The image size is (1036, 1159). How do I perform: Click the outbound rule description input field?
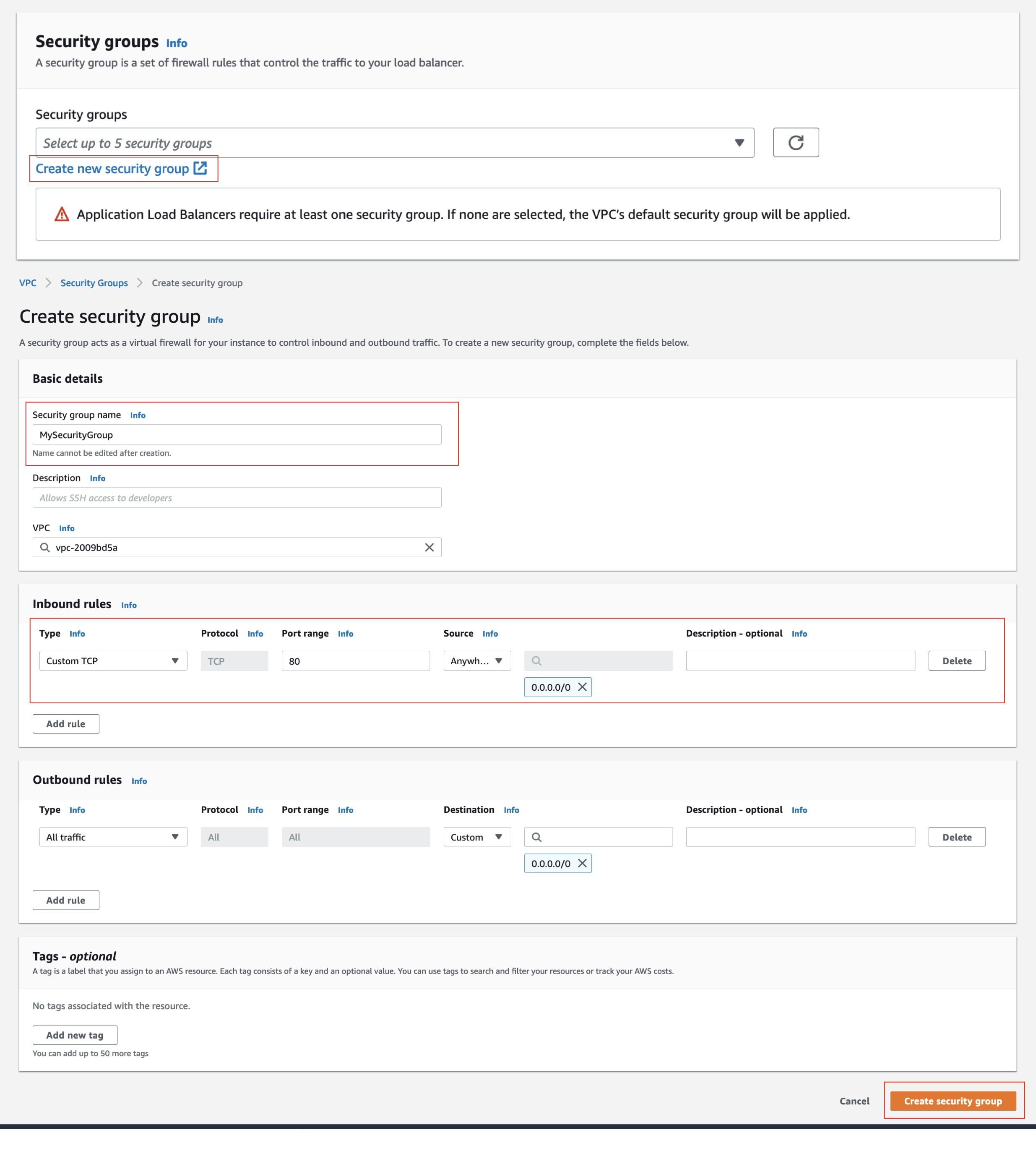(800, 837)
